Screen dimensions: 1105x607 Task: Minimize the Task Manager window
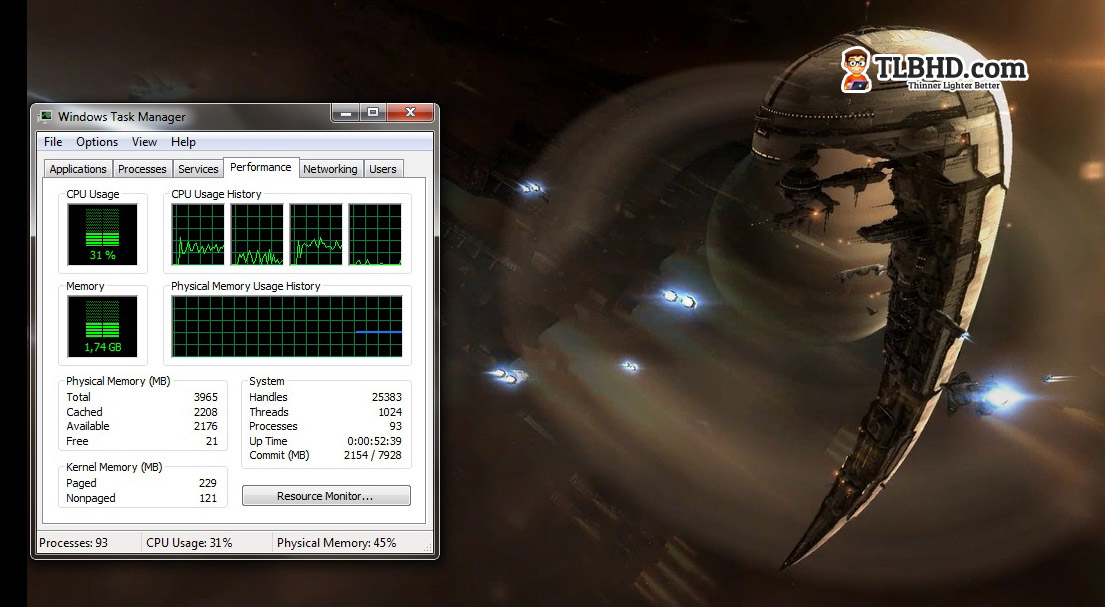[x=345, y=112]
